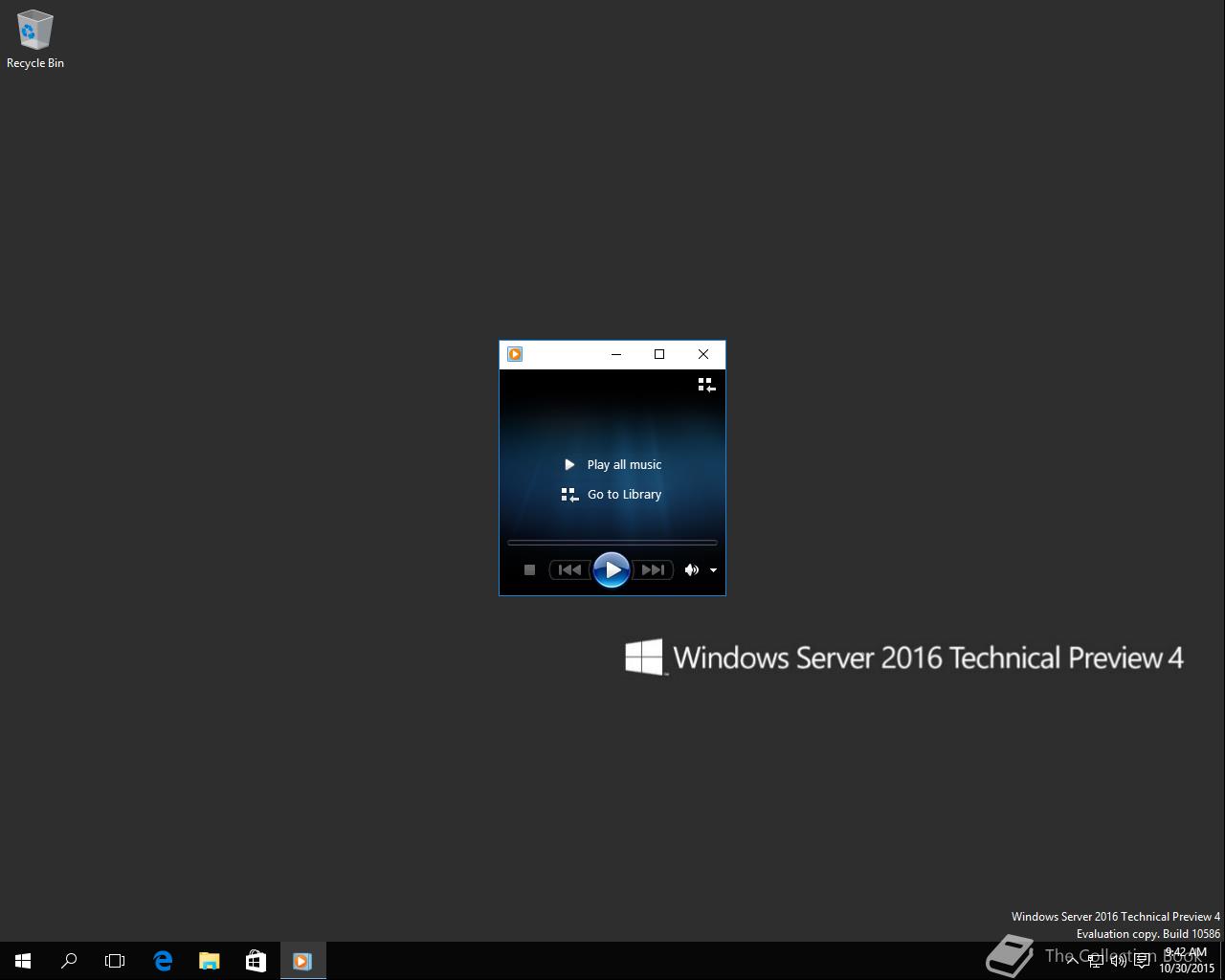The height and width of the screenshot is (980, 1225).
Task: Open Task View from the taskbar
Action: pyautogui.click(x=115, y=961)
